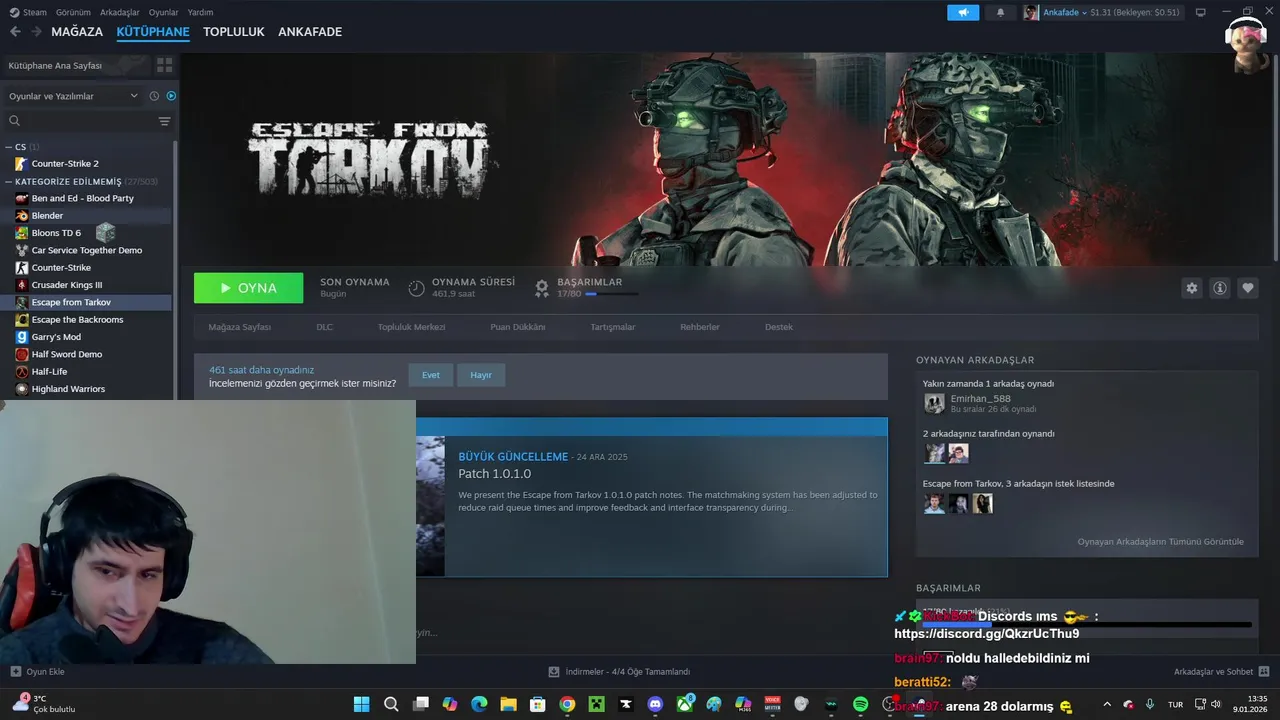Open Topluluk Merkezi link
Viewport: 1280px width, 720px height.
[x=411, y=327]
